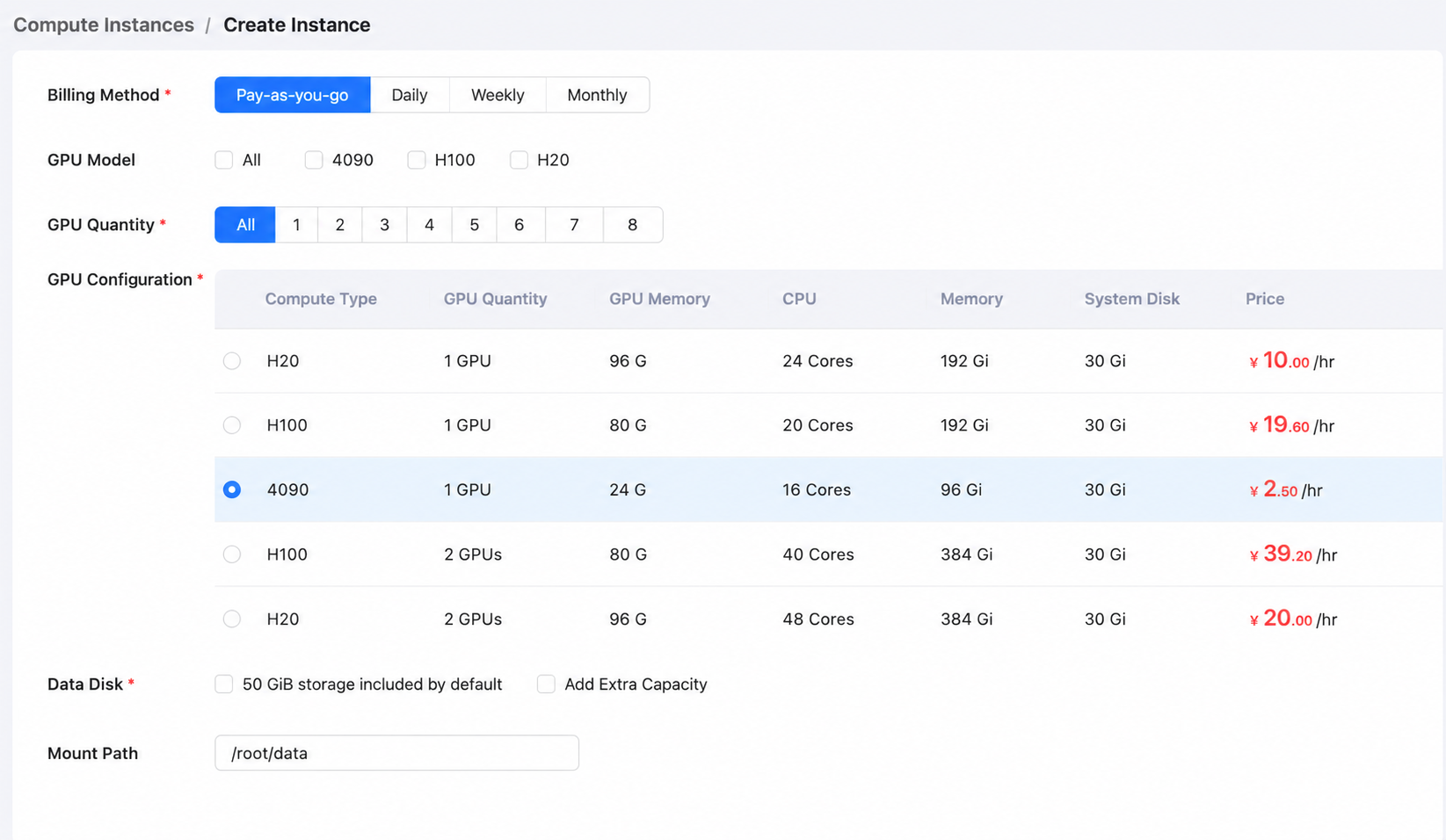
Task: Click the Mount Path input field
Action: (x=397, y=753)
